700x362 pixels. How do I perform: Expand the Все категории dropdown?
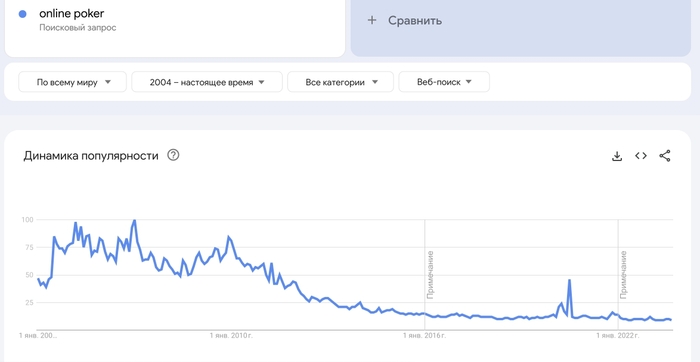(341, 82)
